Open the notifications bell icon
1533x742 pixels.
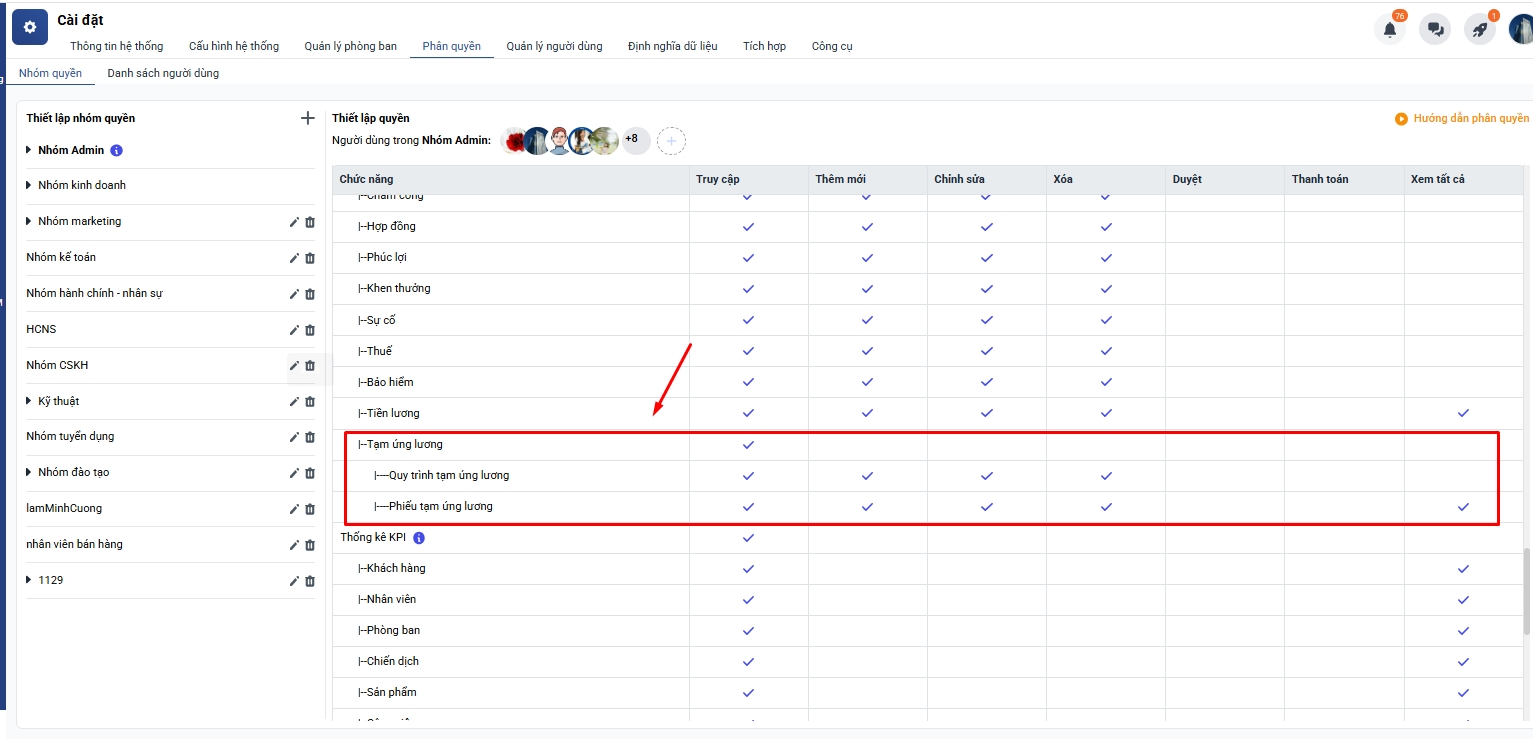pos(1390,29)
